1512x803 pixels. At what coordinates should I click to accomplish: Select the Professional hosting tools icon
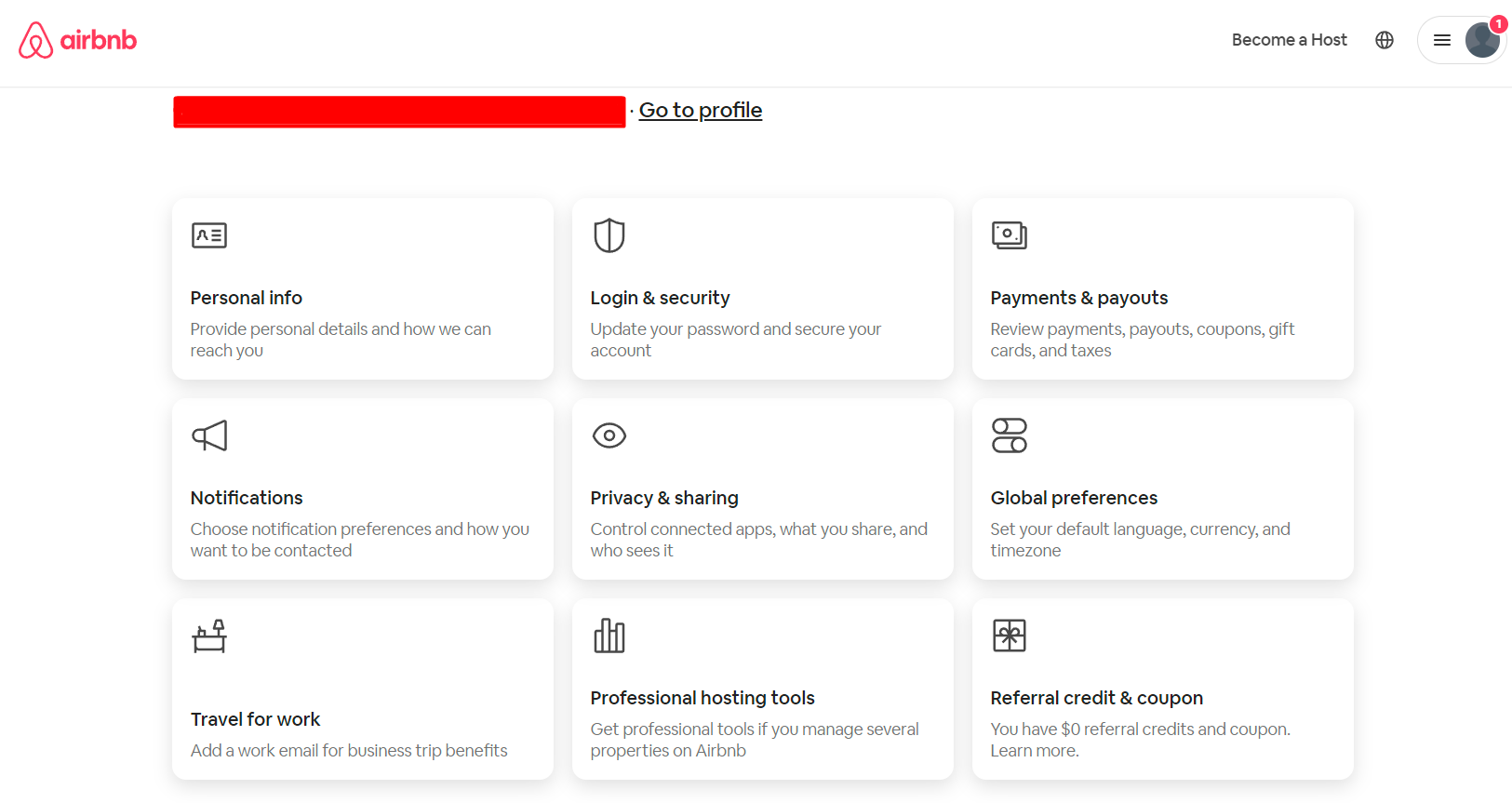click(x=609, y=636)
